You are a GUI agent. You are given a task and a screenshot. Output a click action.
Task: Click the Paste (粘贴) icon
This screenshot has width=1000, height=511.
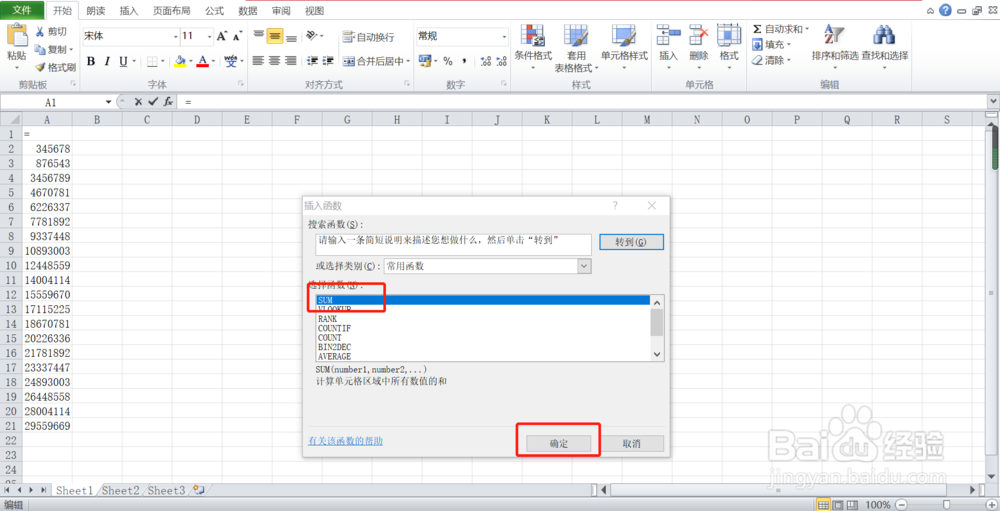tap(17, 35)
